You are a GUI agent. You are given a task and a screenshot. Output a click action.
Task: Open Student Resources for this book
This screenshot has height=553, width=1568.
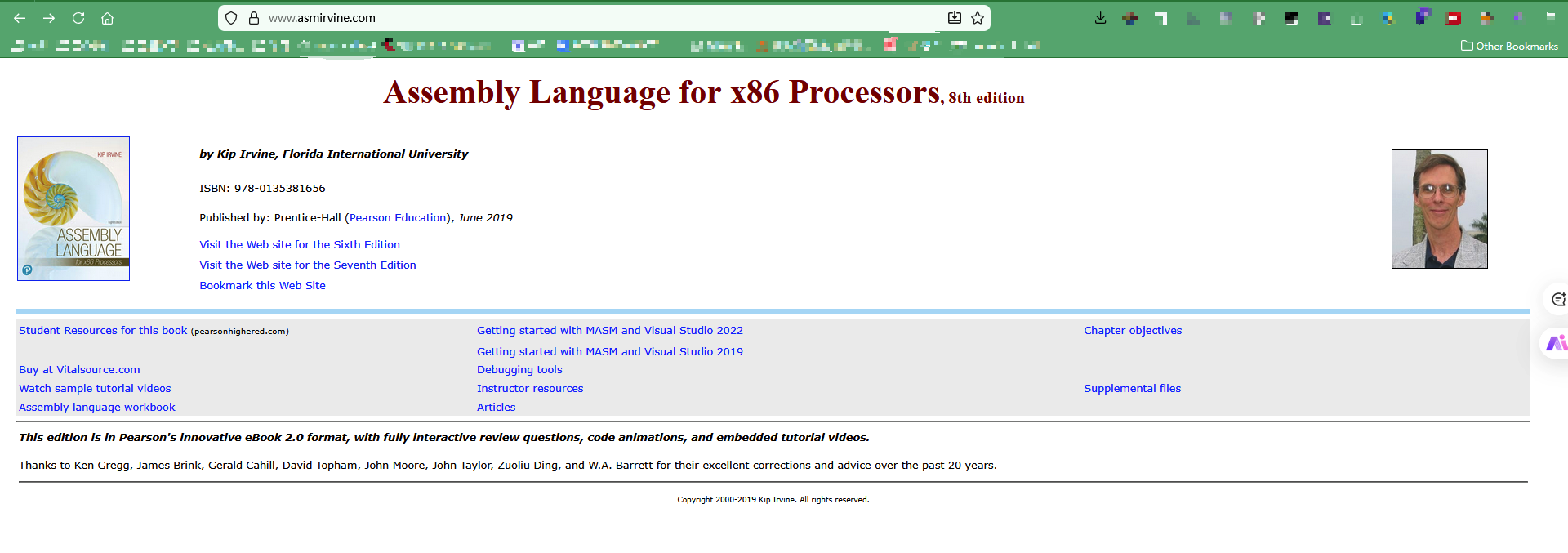(x=103, y=330)
